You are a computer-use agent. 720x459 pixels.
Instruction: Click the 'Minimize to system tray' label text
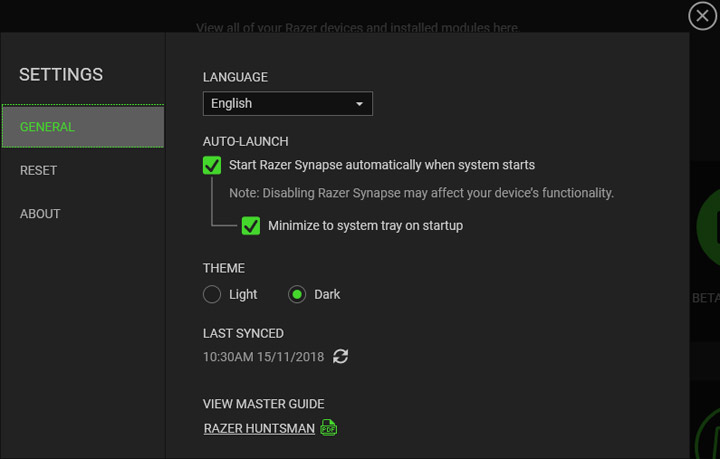(x=365, y=226)
